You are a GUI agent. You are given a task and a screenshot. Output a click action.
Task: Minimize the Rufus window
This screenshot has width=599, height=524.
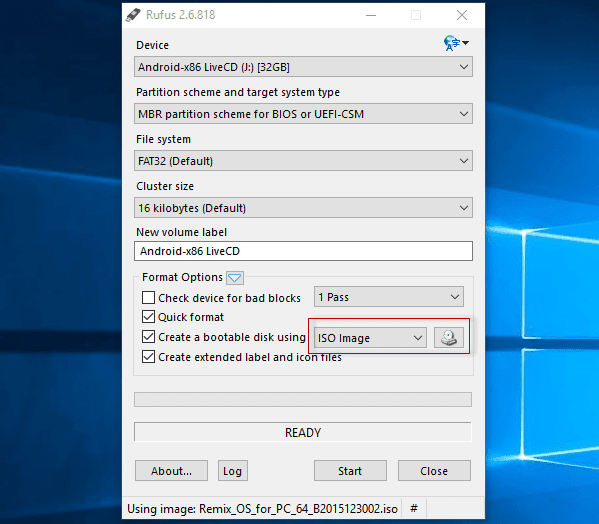371,15
